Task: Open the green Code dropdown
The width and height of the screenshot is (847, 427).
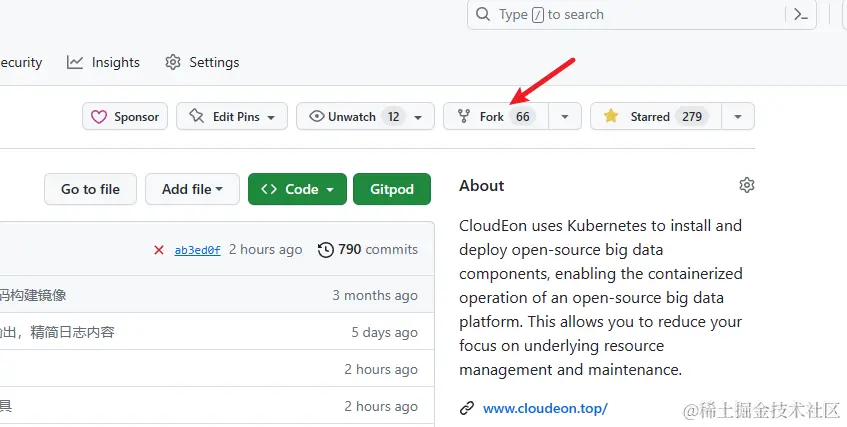Action: pos(297,189)
